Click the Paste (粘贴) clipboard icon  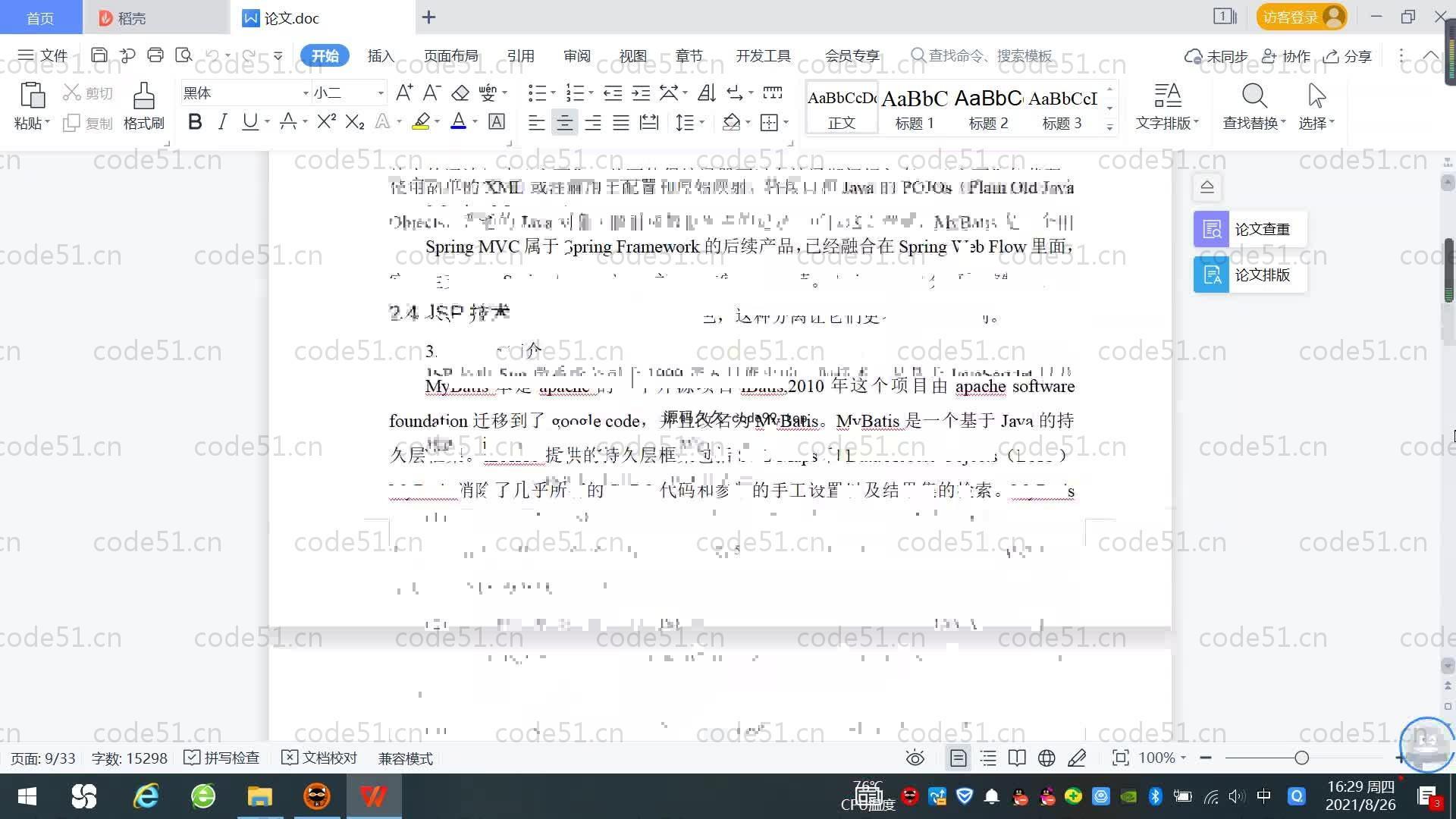coord(32,96)
